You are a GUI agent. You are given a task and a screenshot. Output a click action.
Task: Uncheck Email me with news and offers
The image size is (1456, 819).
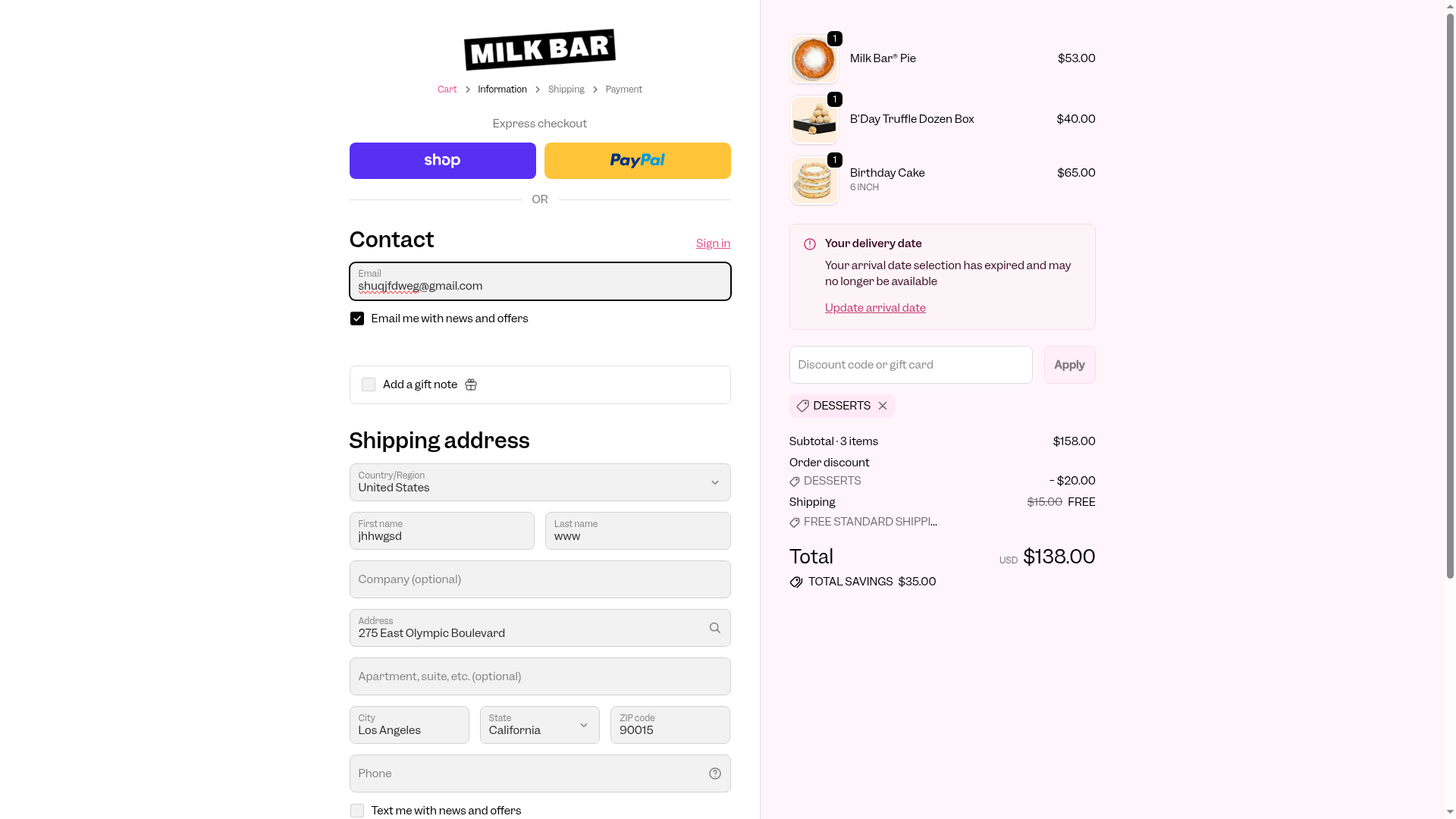pyautogui.click(x=357, y=318)
